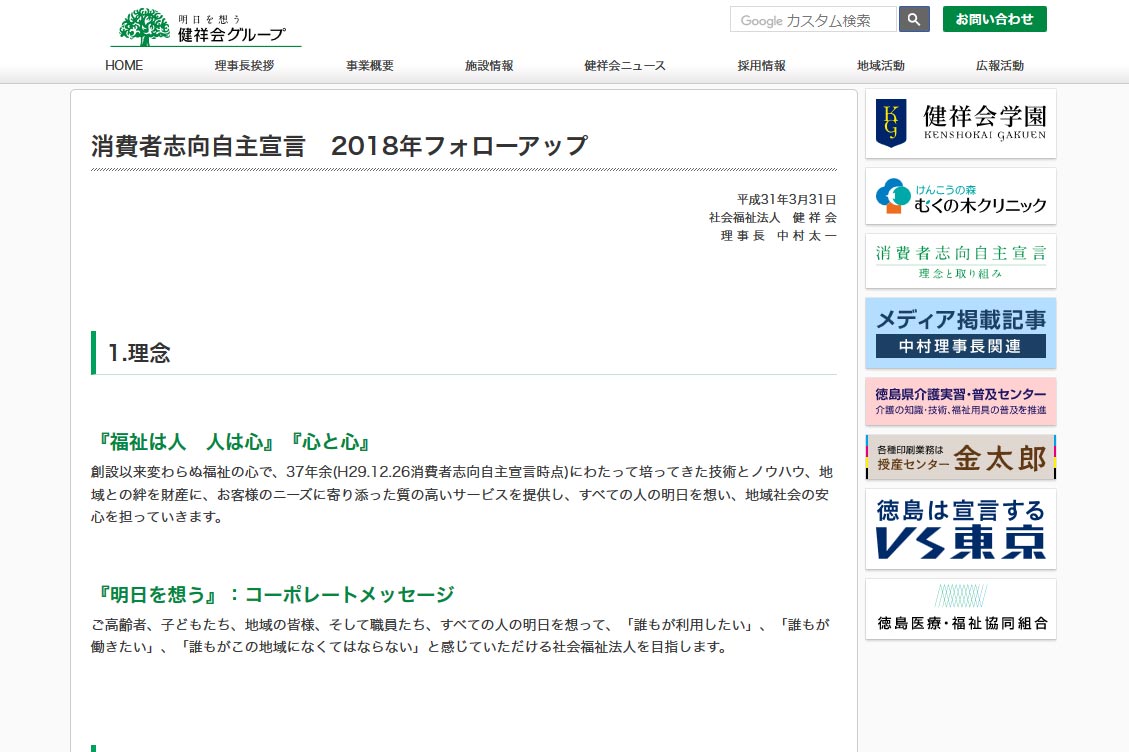Click the text 社会福祉法人 健祥会
Image resolution: width=1129 pixels, height=752 pixels.
[x=773, y=218]
